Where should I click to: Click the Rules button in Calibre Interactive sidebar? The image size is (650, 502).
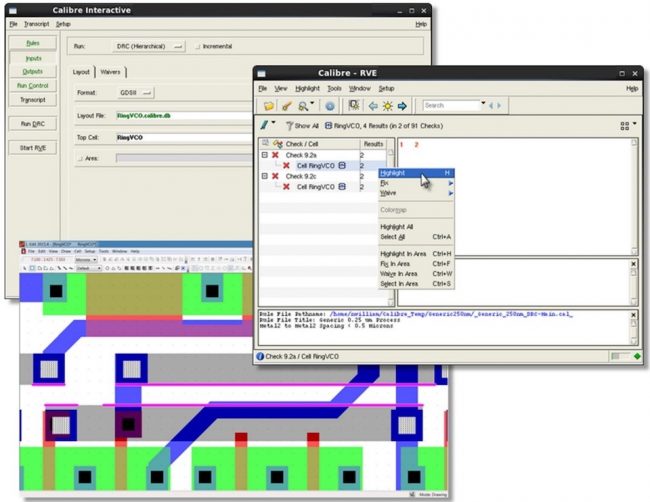[33, 43]
